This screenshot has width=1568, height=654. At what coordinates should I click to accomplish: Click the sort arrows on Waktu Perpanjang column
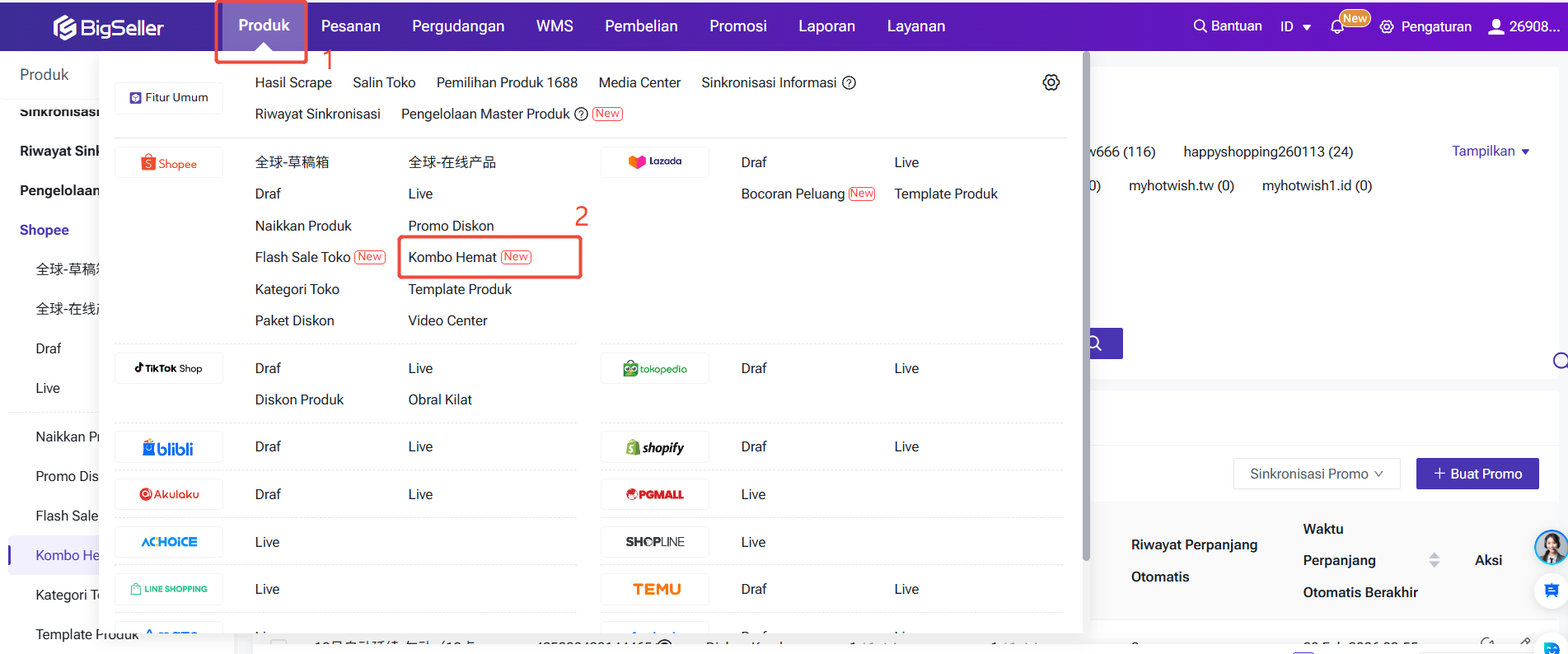pos(1434,560)
